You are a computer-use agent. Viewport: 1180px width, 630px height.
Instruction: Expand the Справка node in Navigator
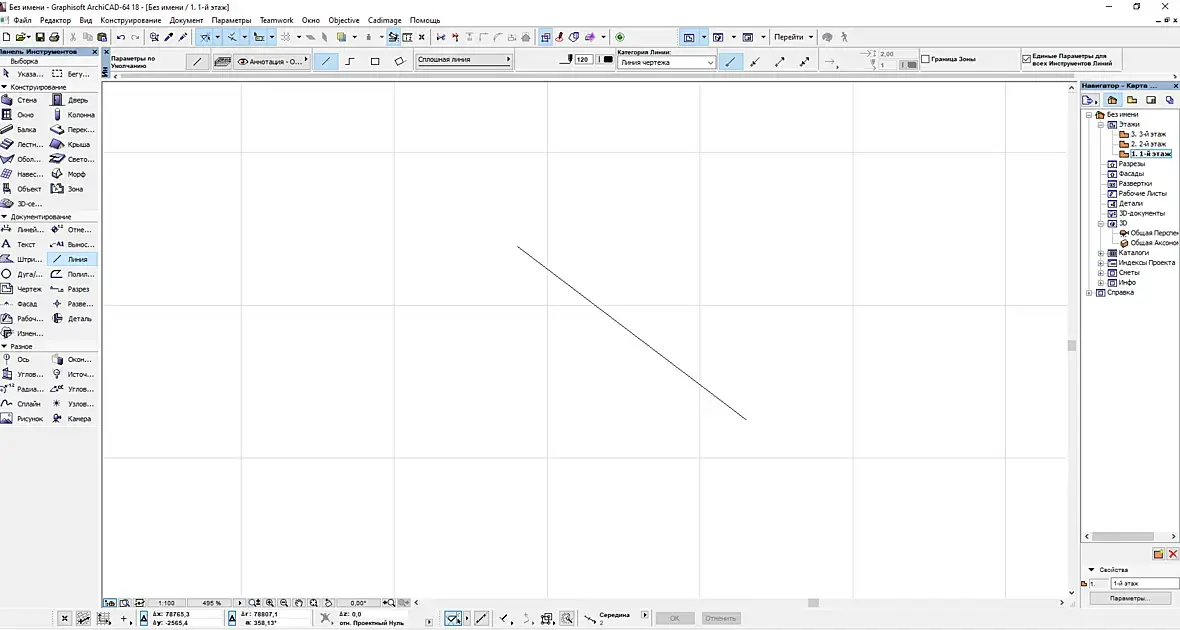point(1089,293)
